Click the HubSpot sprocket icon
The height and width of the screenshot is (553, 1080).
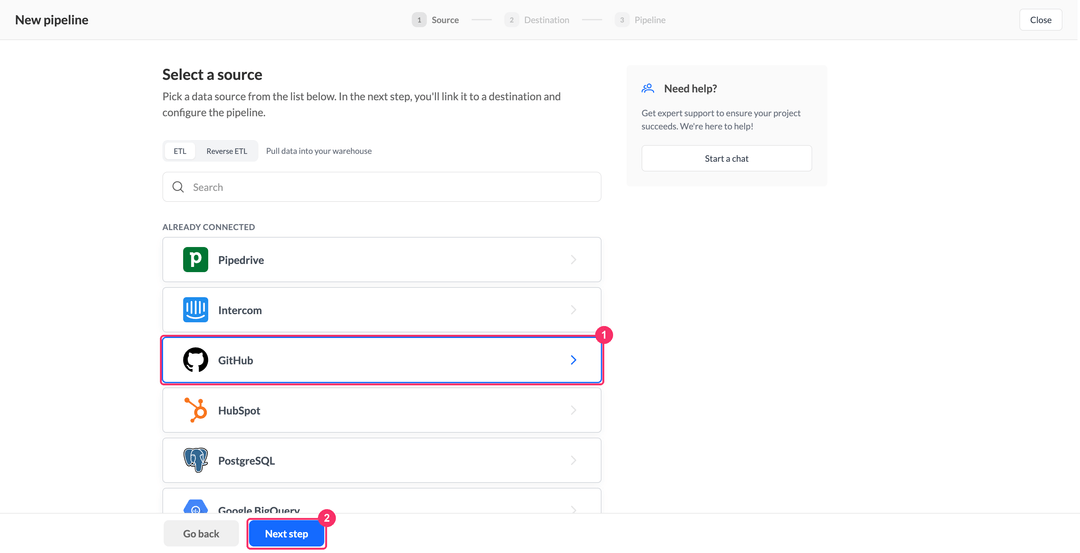tap(196, 410)
